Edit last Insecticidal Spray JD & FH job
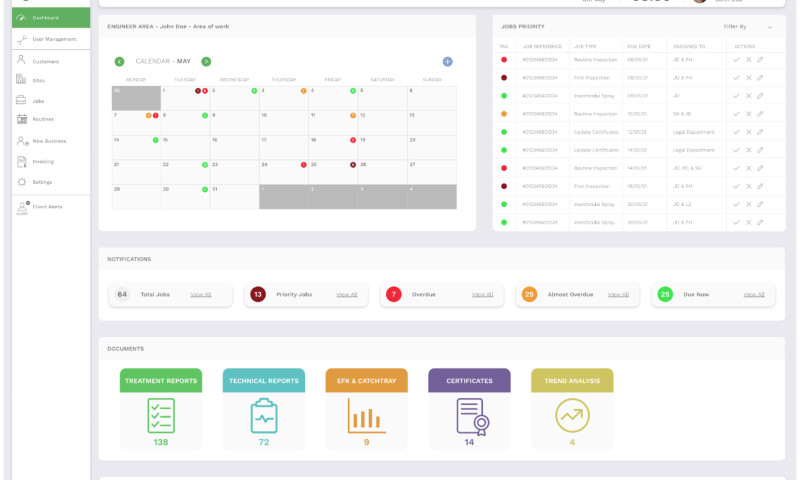The image size is (800, 480). (760, 222)
